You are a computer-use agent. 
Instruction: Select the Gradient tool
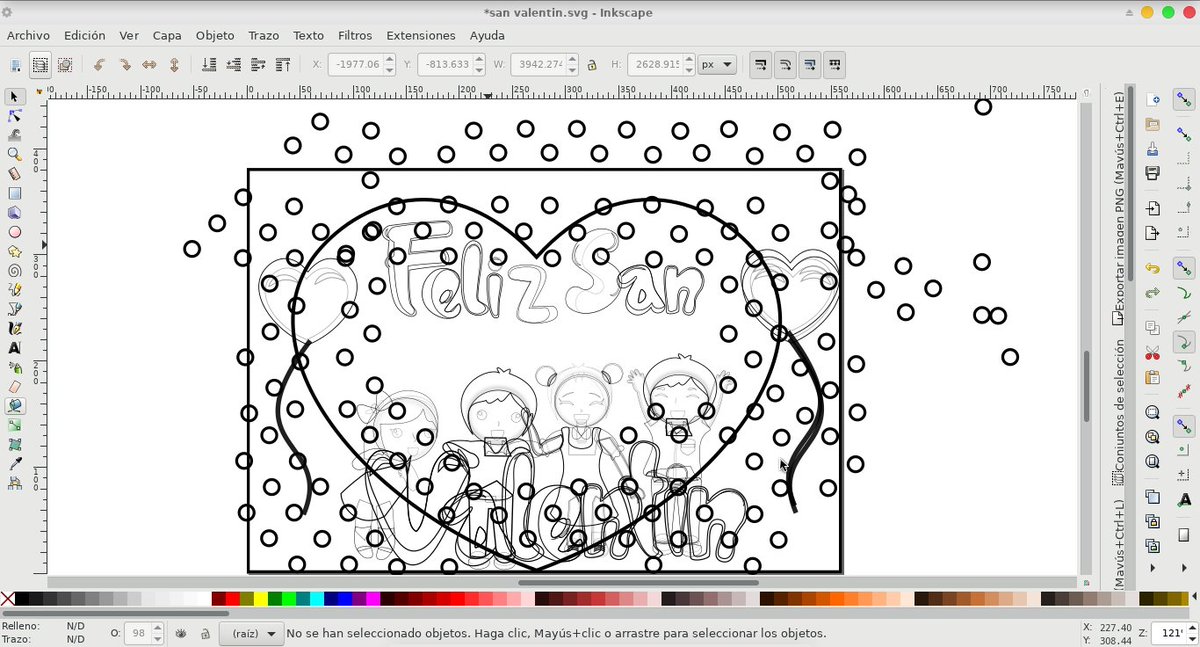click(15, 425)
